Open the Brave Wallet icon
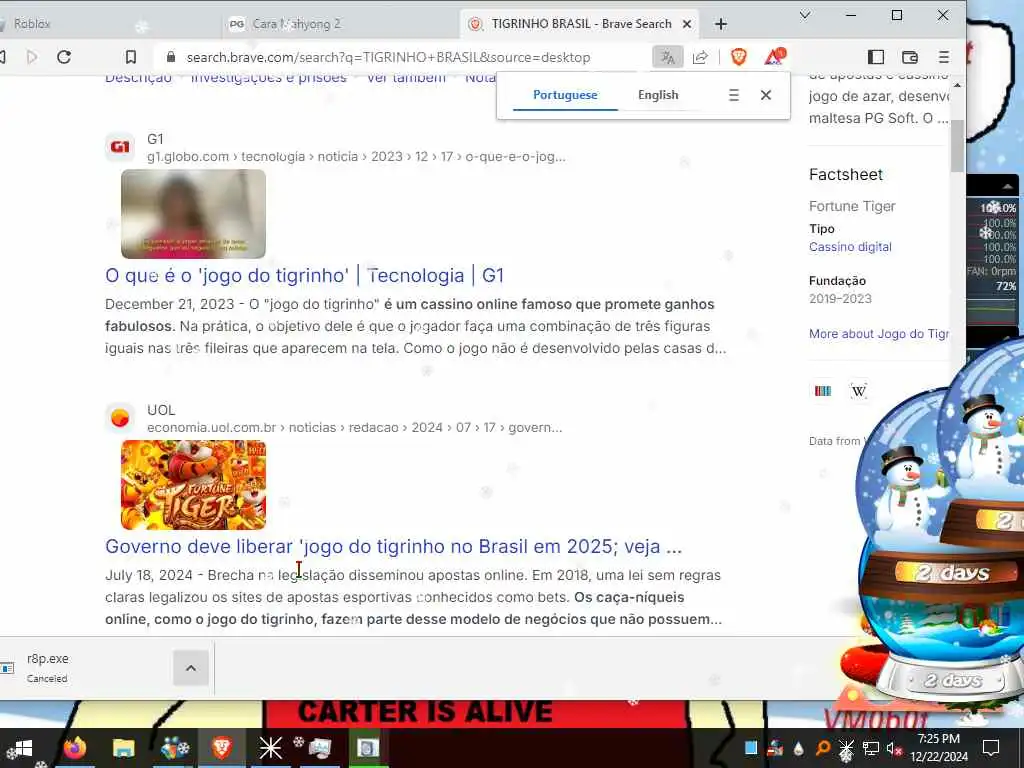Image resolution: width=1024 pixels, height=768 pixels. tap(910, 57)
